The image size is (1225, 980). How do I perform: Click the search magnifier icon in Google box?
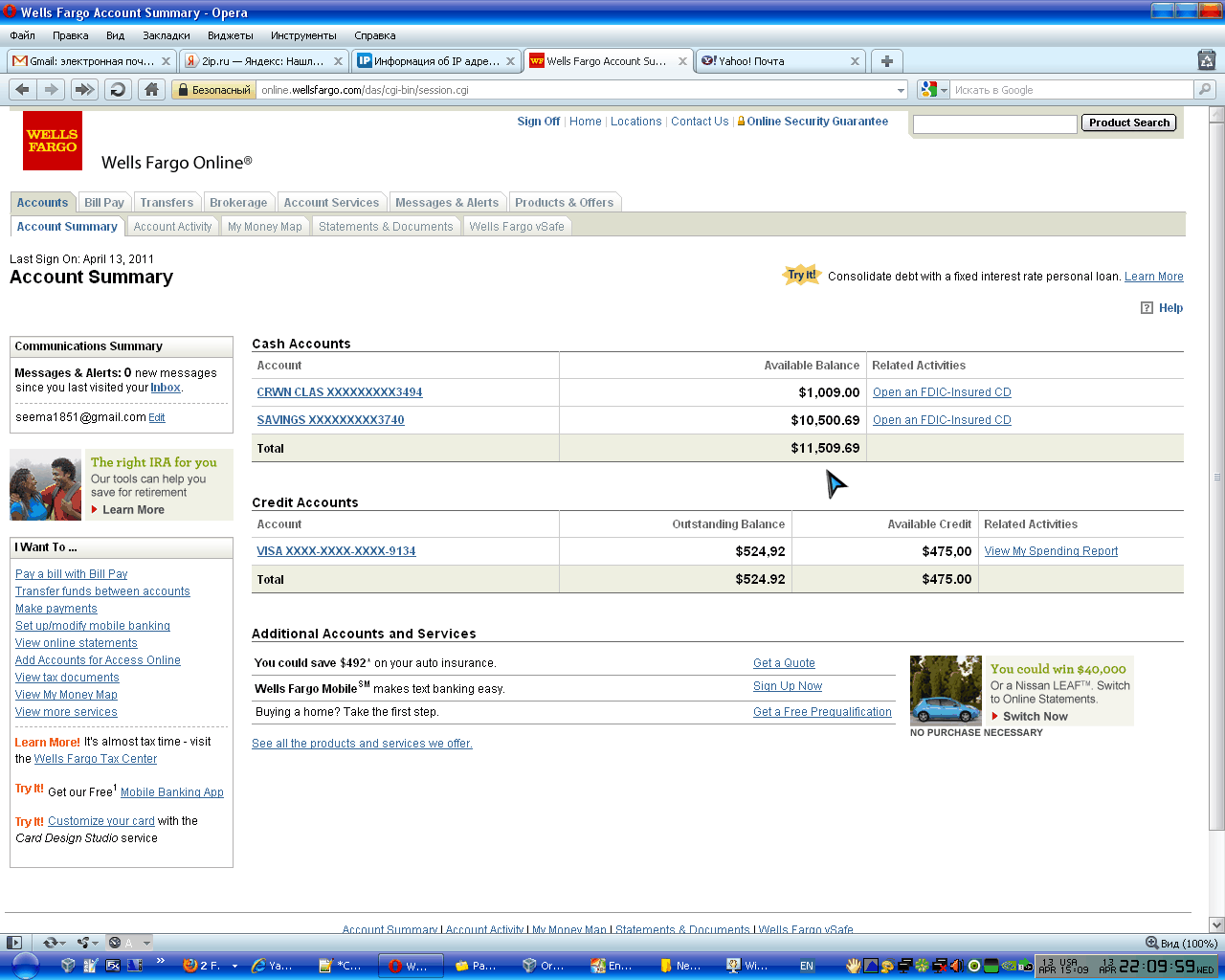click(1205, 89)
